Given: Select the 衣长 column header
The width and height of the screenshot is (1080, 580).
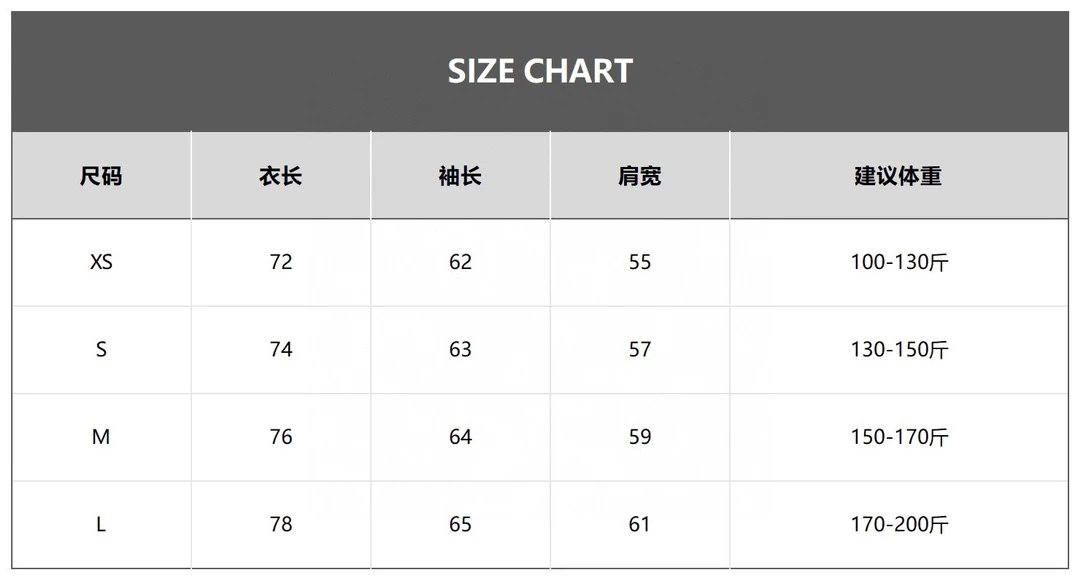Looking at the screenshot, I should click(x=280, y=176).
